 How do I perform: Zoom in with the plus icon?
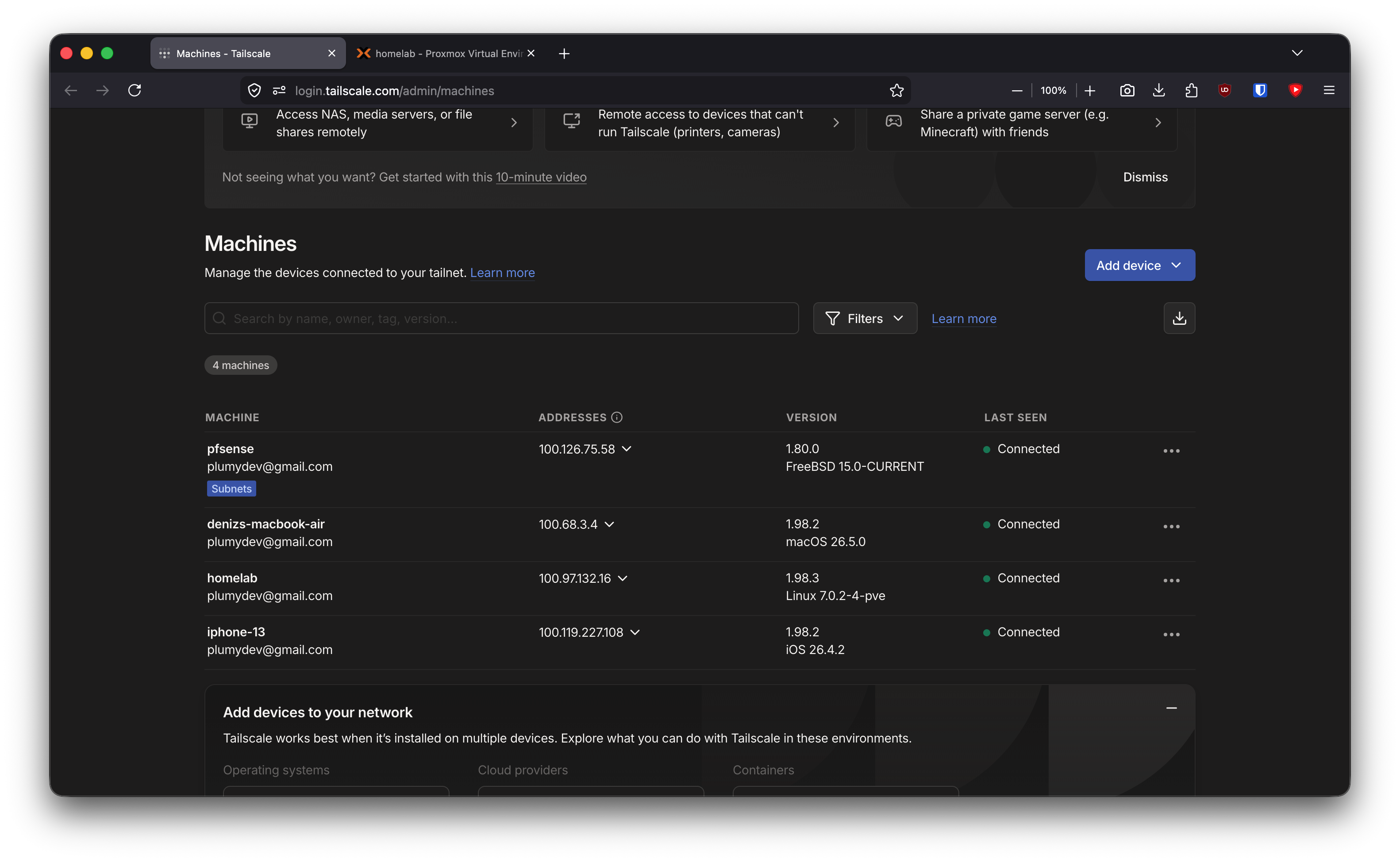(x=1090, y=90)
